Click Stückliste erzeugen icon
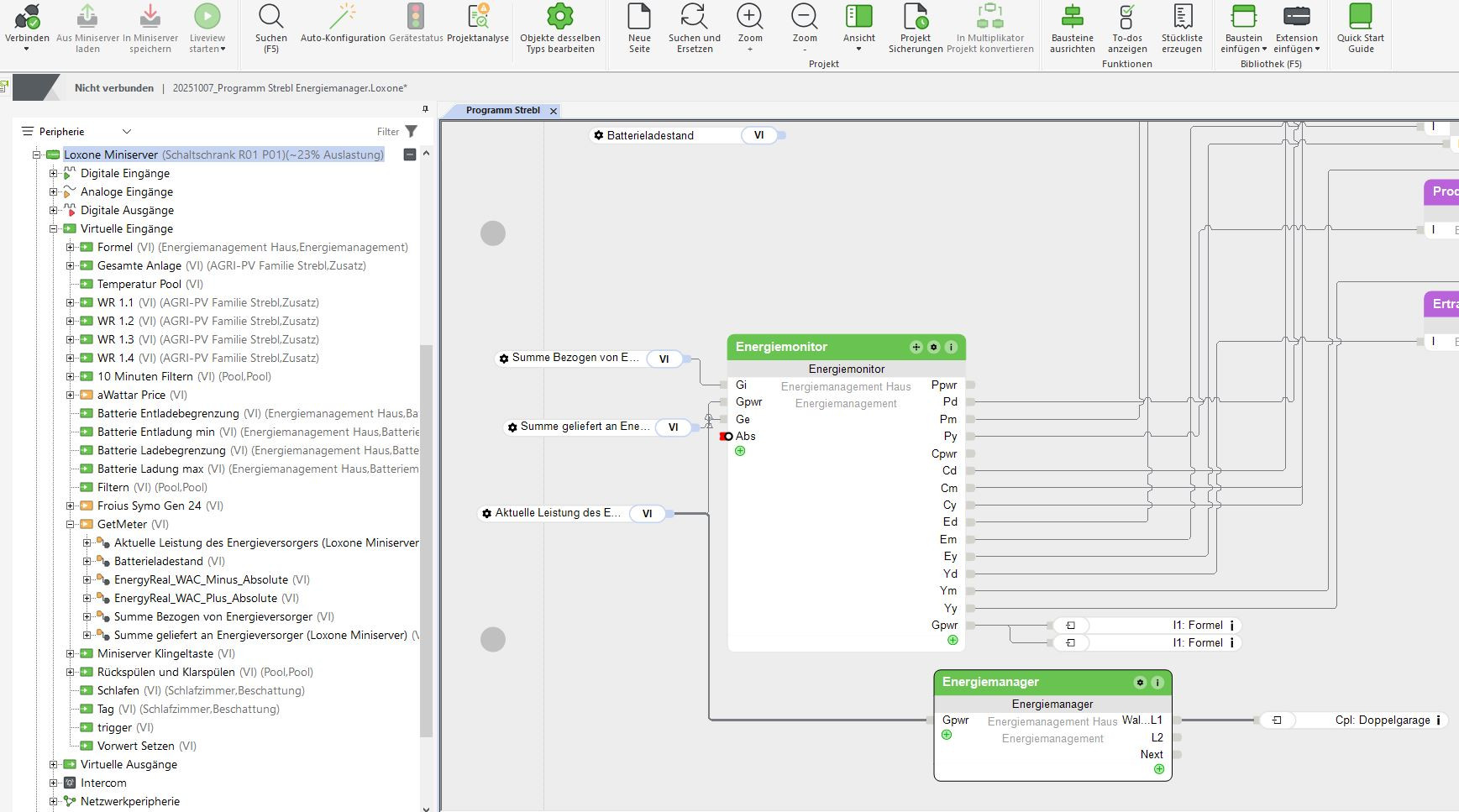 pos(1182,17)
